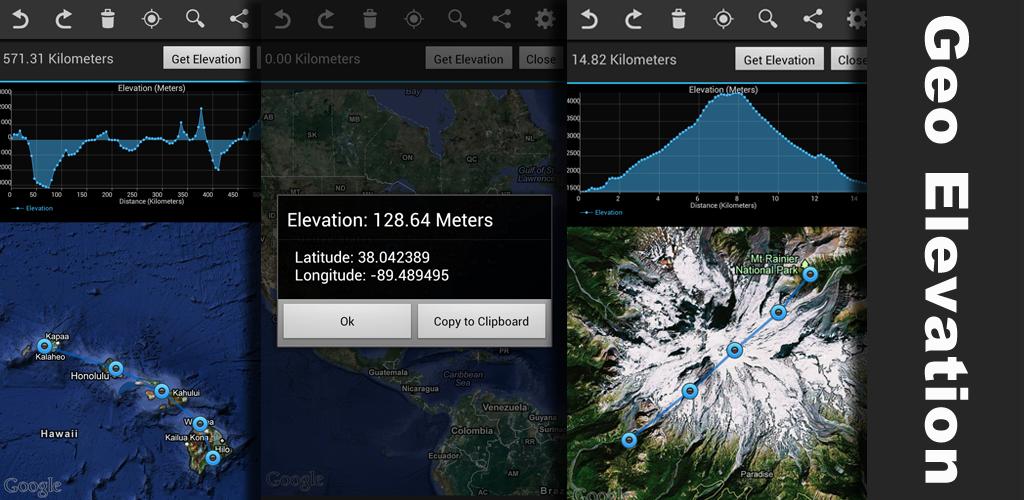Click Close button in middle screen
The width and height of the screenshot is (1024, 500).
point(541,59)
